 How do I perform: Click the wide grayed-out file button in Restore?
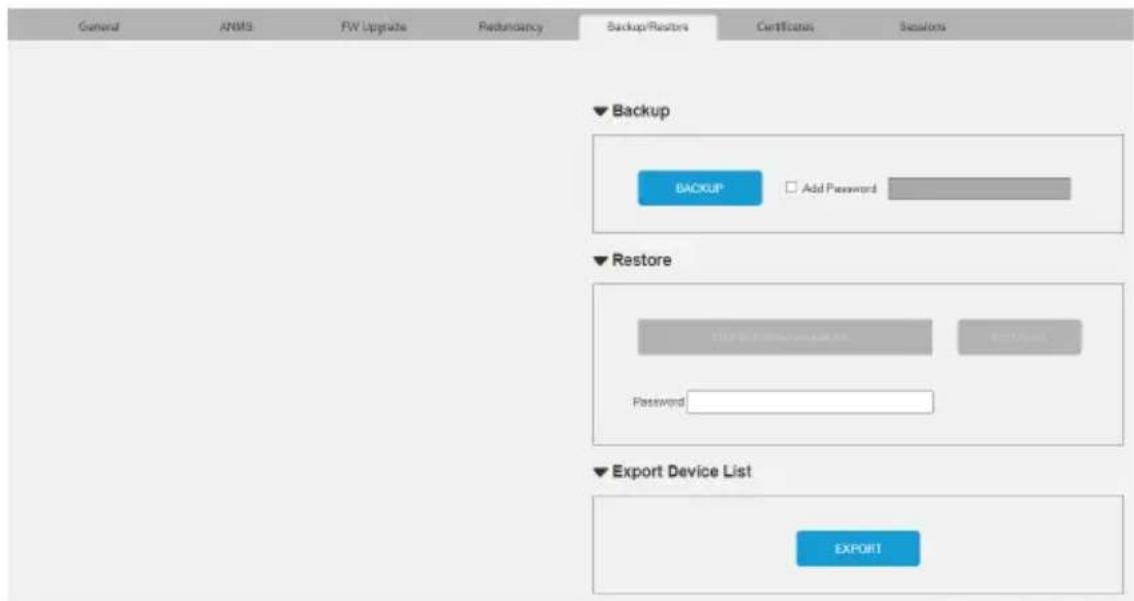click(785, 337)
